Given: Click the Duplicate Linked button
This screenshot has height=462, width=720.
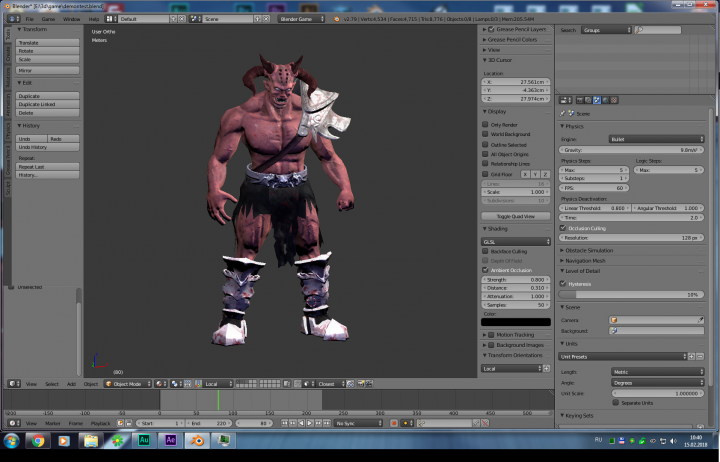Looking at the screenshot, I should click(x=48, y=104).
